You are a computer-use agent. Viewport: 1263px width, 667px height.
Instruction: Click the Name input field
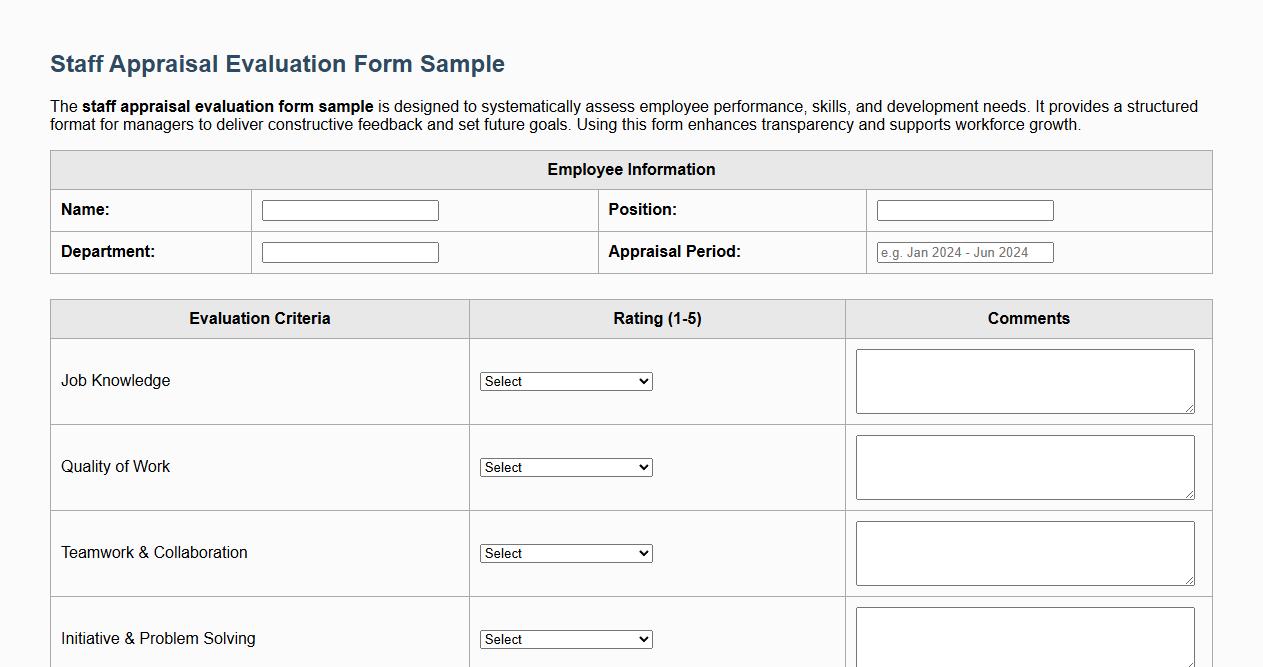click(x=349, y=210)
